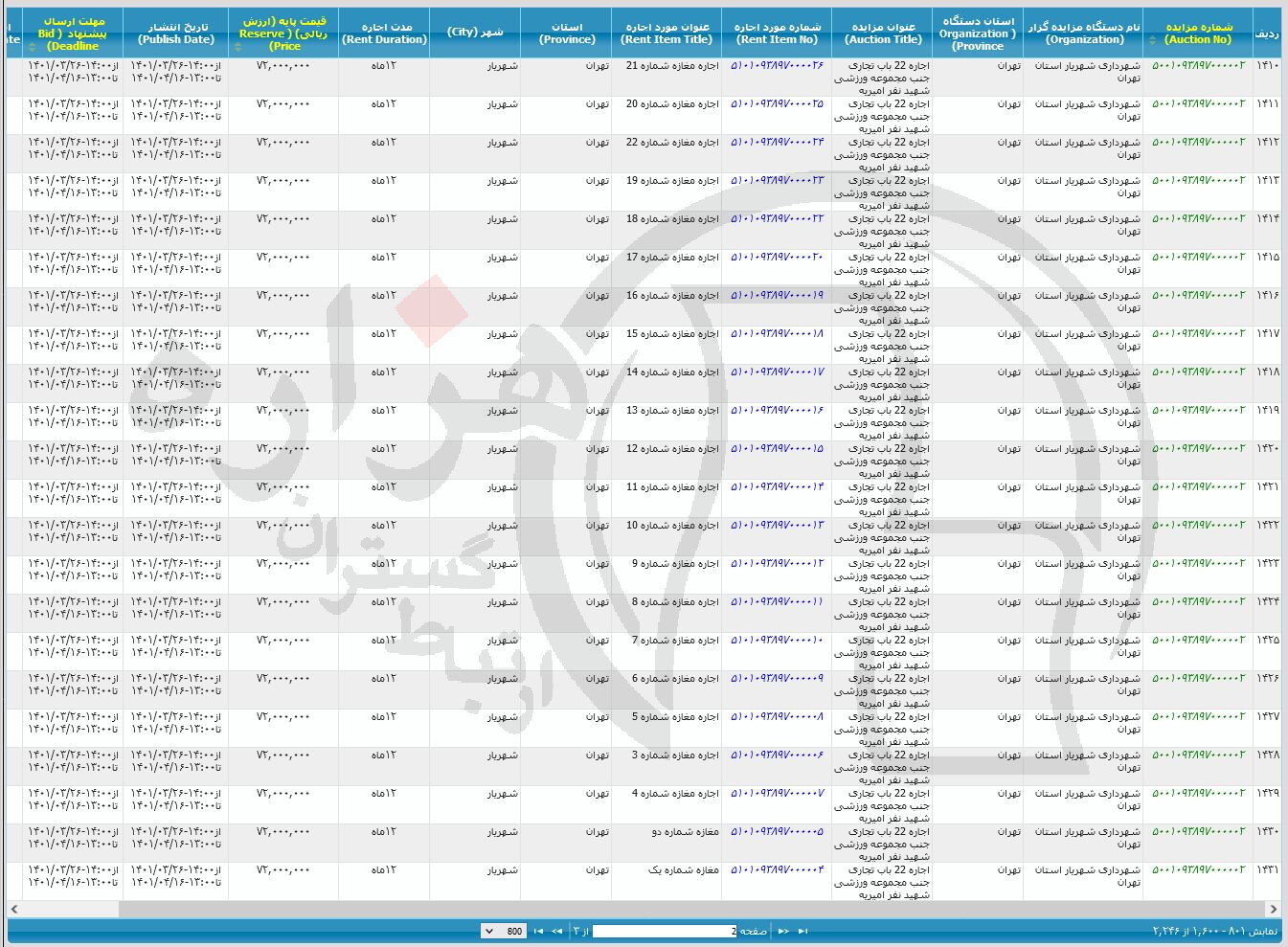The height and width of the screenshot is (947, 1288).
Task: Open rent item number ending 23
Action: [777, 181]
